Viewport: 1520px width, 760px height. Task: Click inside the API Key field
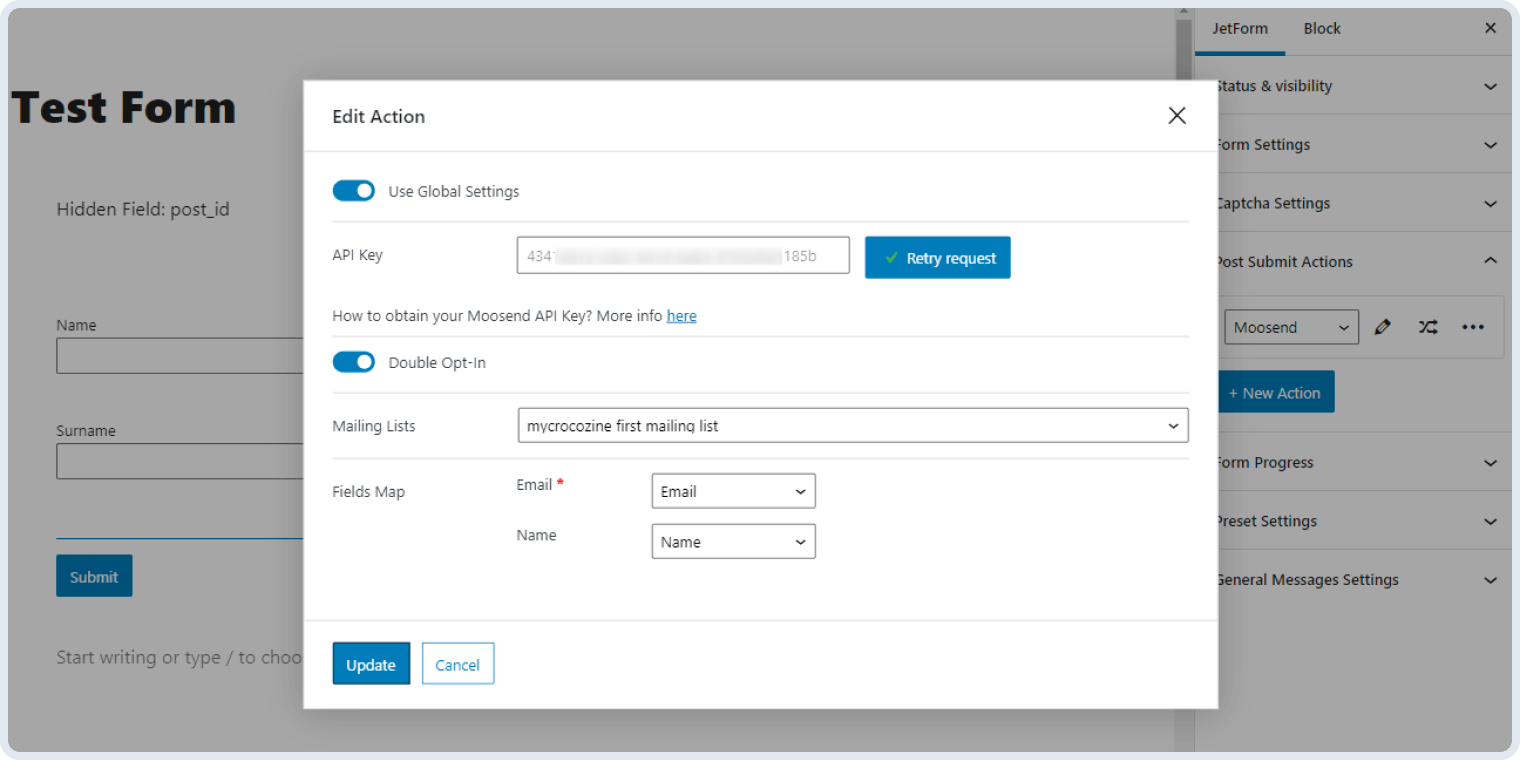683,256
